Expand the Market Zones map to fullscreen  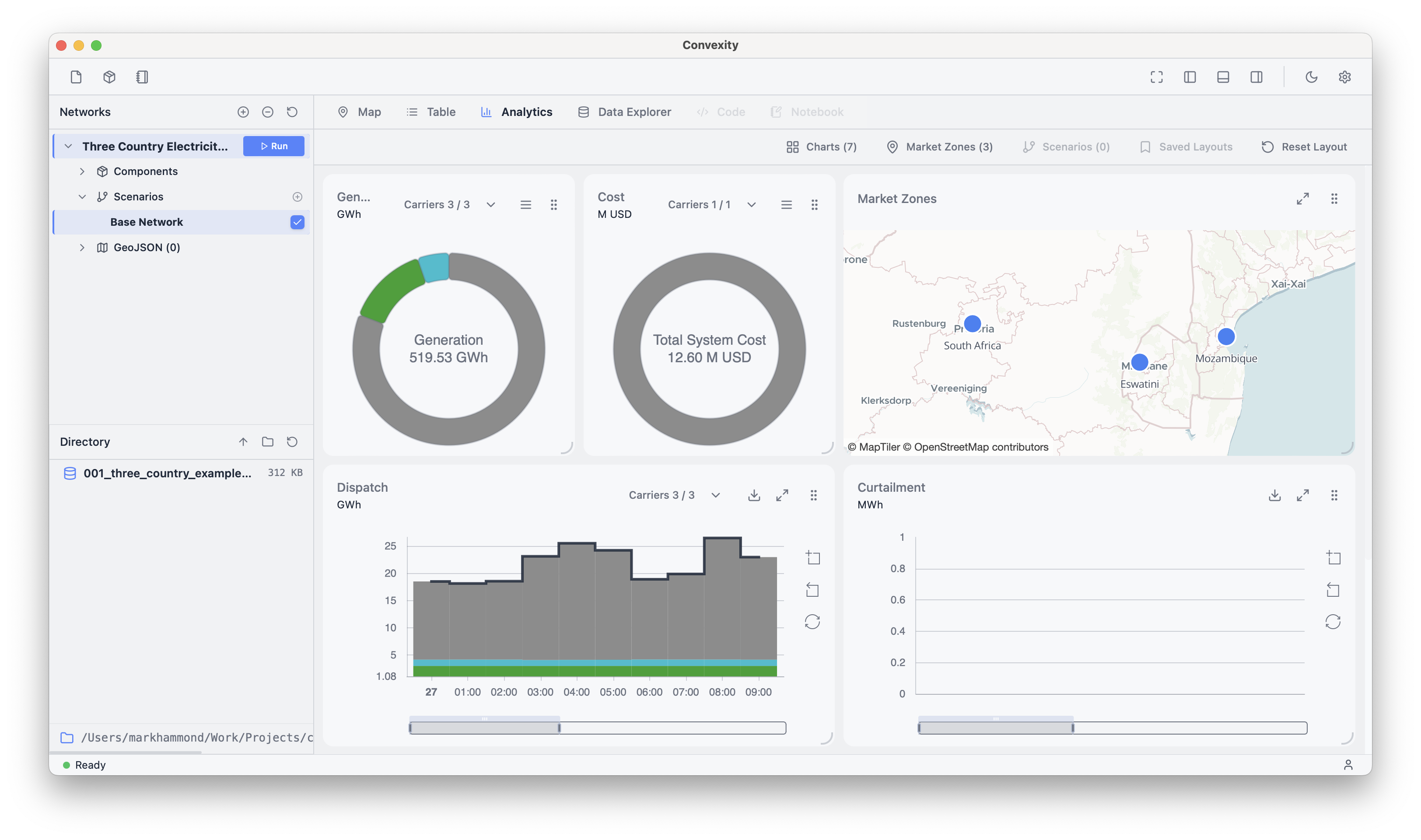1303,199
